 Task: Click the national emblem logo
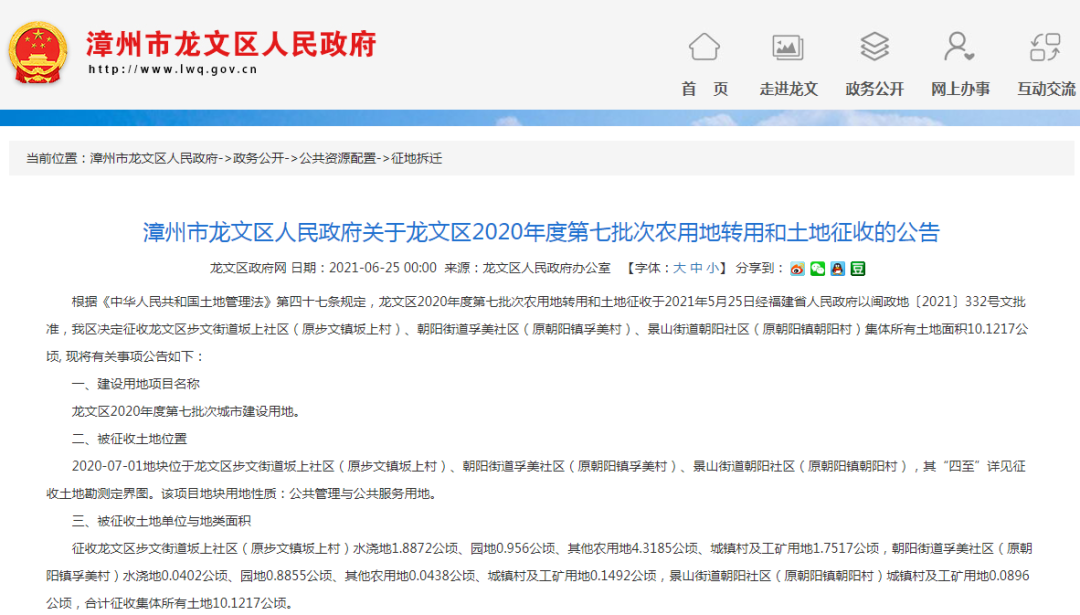click(x=38, y=52)
